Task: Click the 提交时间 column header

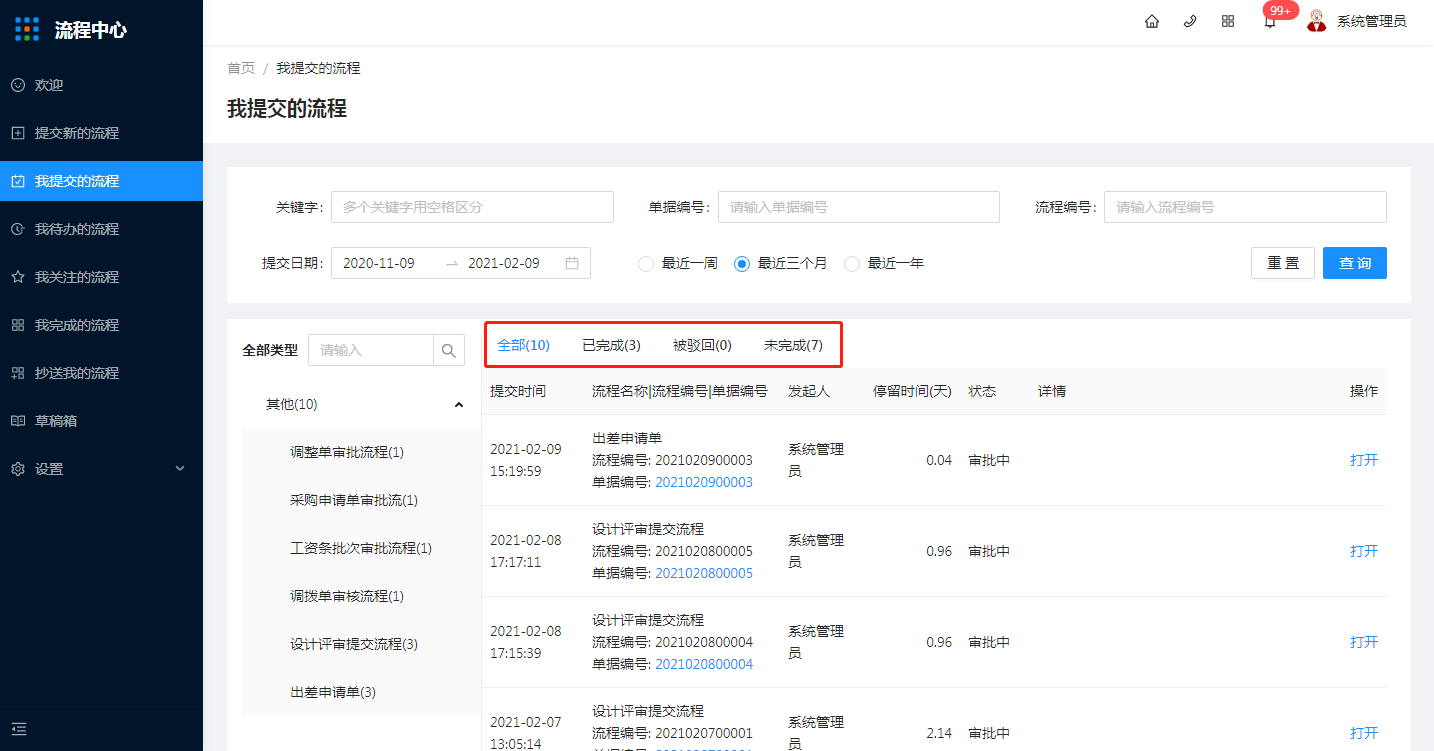Action: [518, 391]
